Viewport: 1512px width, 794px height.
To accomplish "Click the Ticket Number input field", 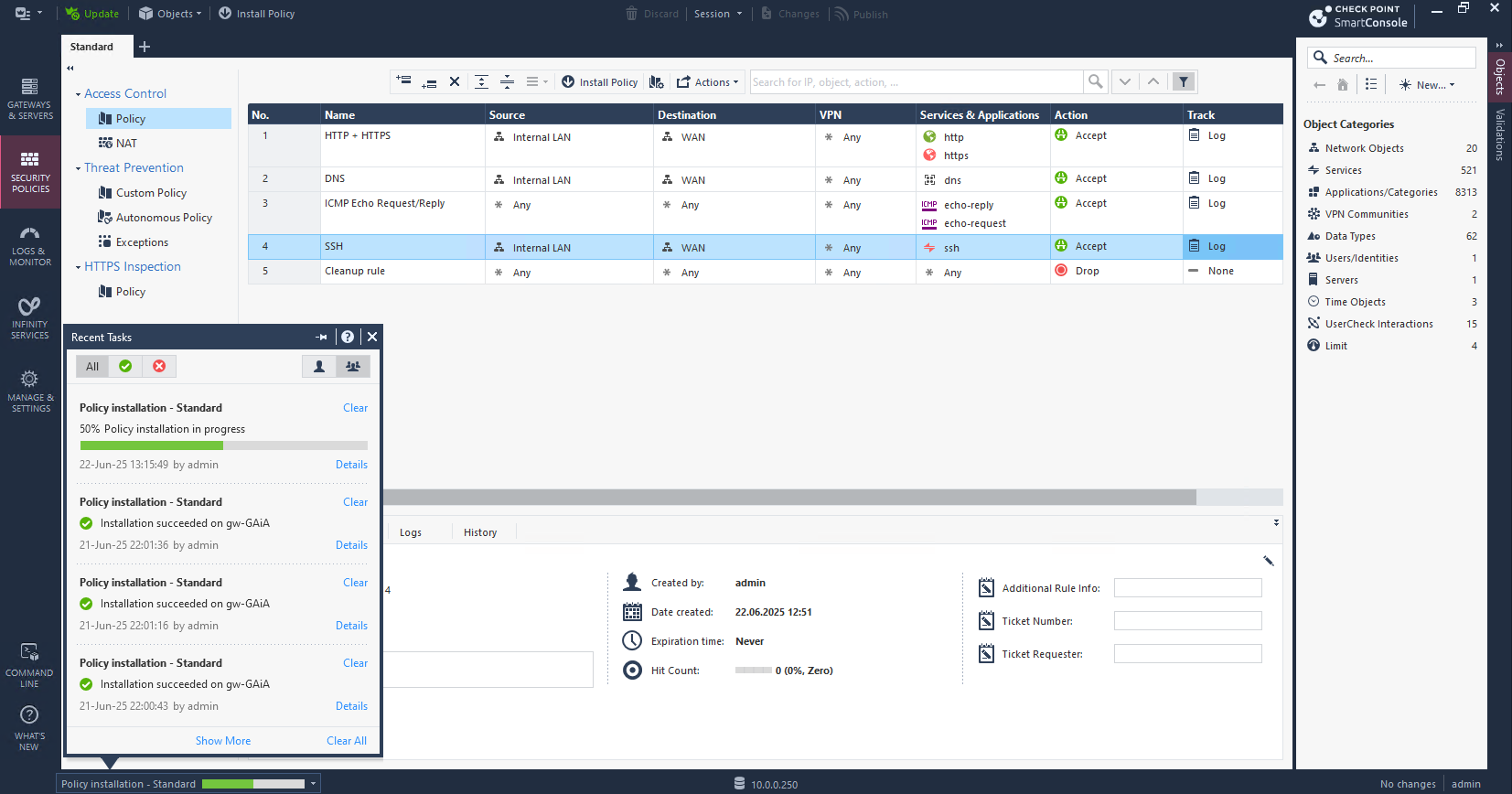I will (1187, 621).
